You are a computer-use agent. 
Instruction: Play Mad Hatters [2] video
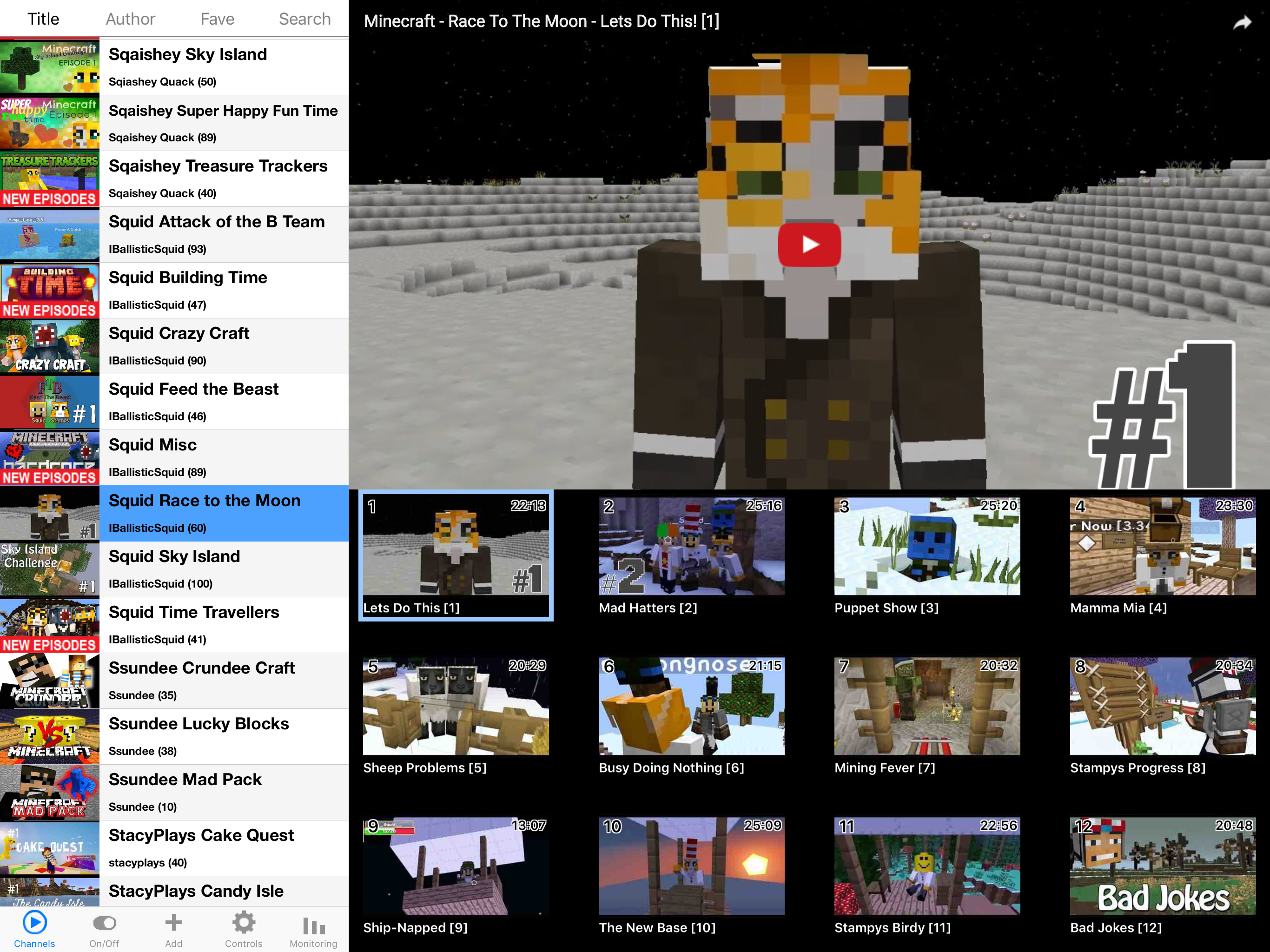tap(691, 546)
